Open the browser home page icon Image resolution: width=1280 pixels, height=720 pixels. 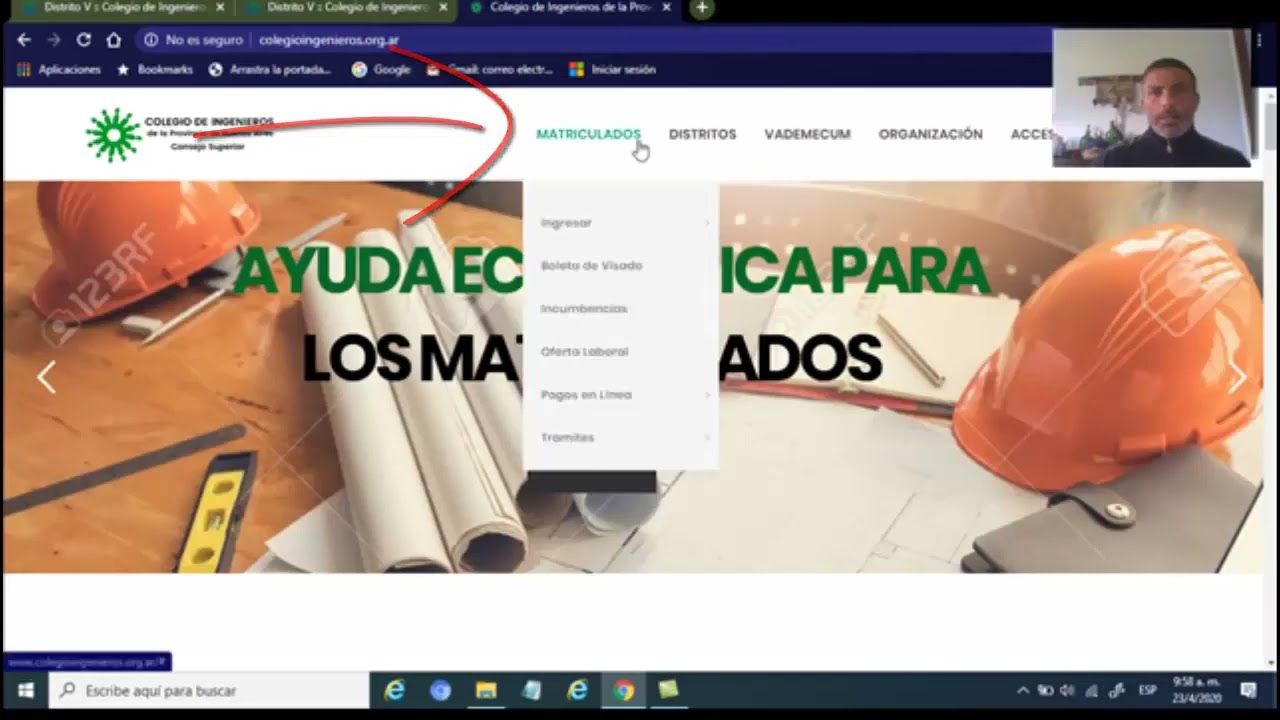(x=114, y=40)
